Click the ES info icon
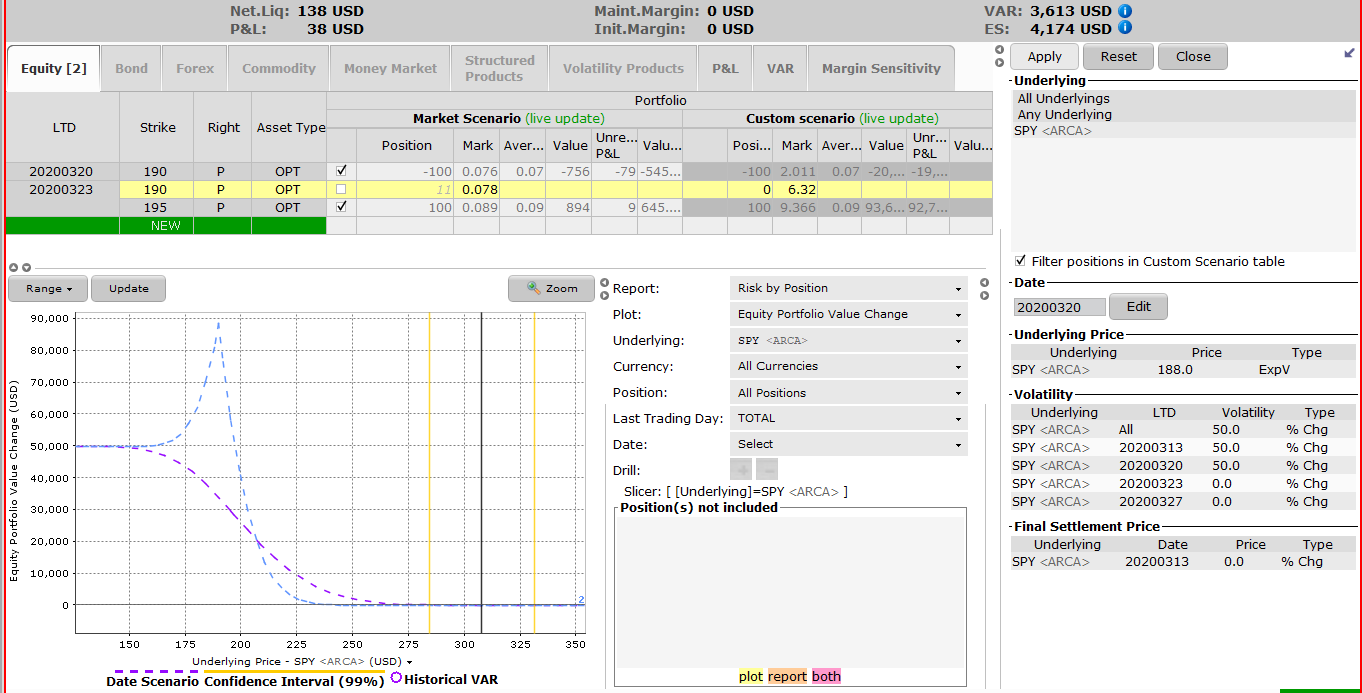The height and width of the screenshot is (693, 1363). click(x=1125, y=29)
